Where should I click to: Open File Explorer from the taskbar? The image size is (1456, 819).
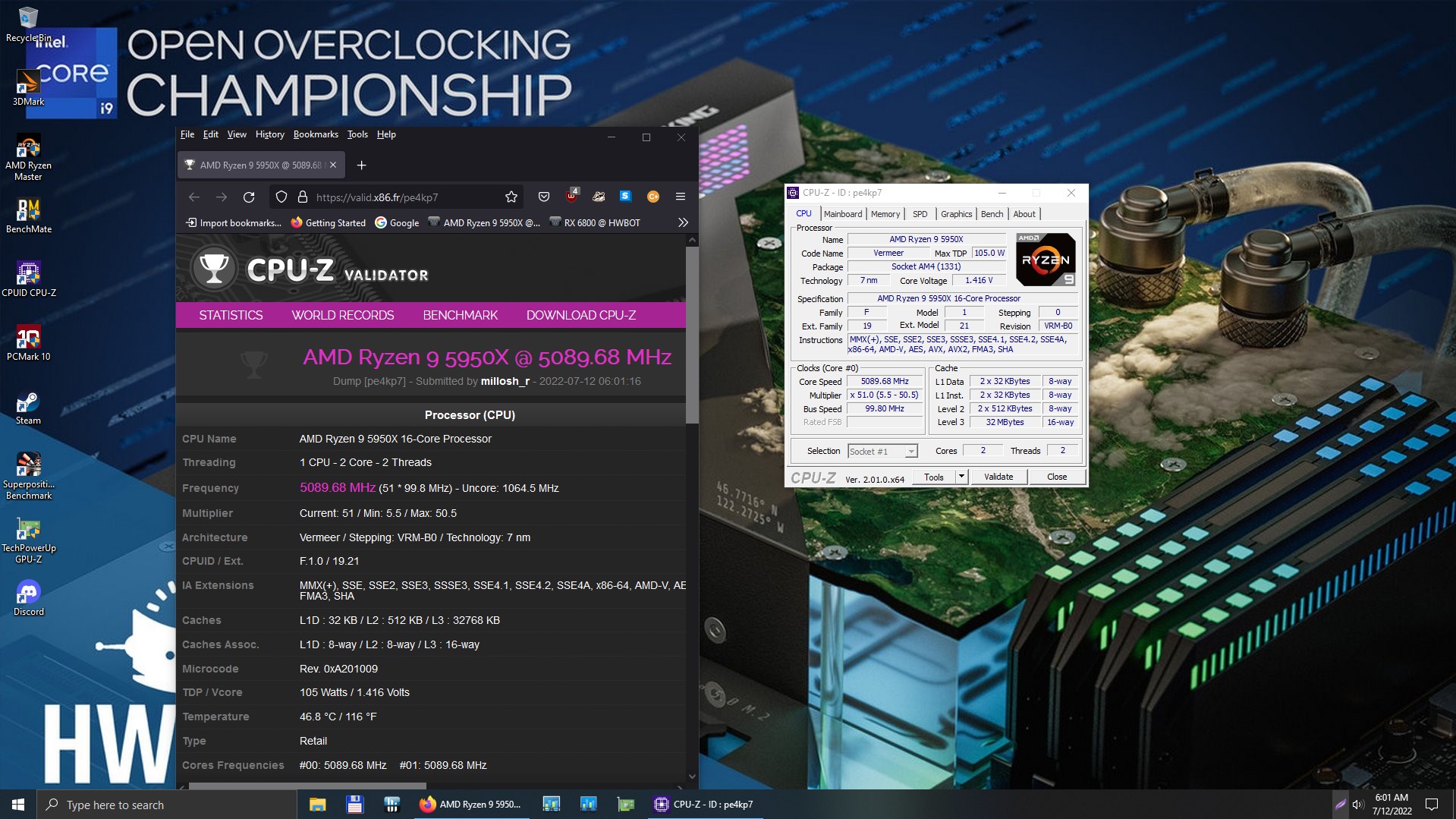317,805
